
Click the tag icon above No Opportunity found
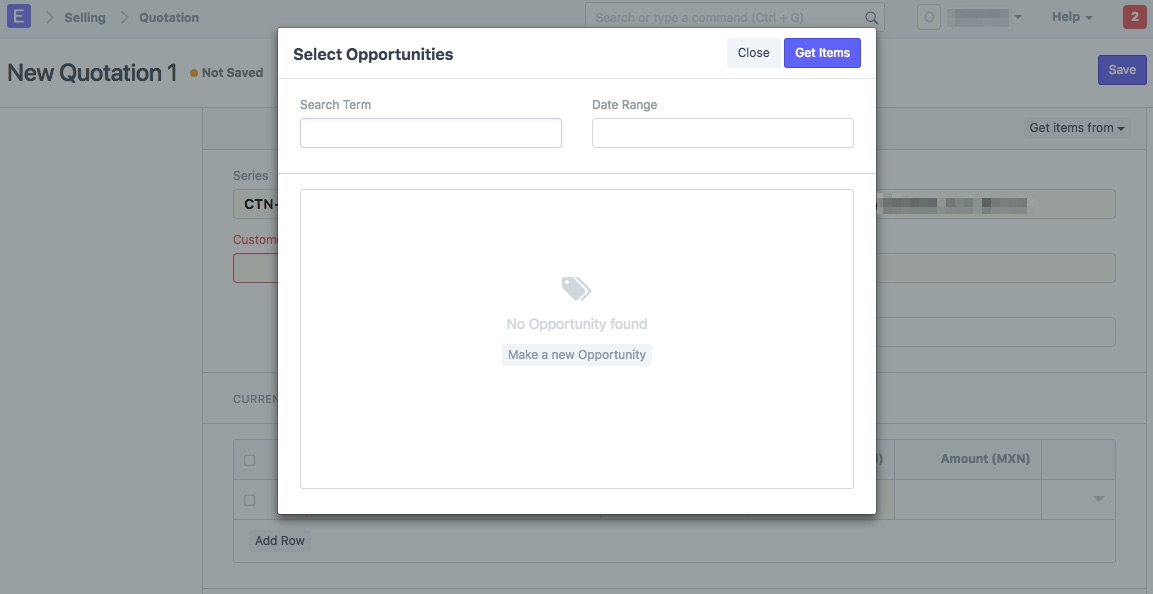576,288
